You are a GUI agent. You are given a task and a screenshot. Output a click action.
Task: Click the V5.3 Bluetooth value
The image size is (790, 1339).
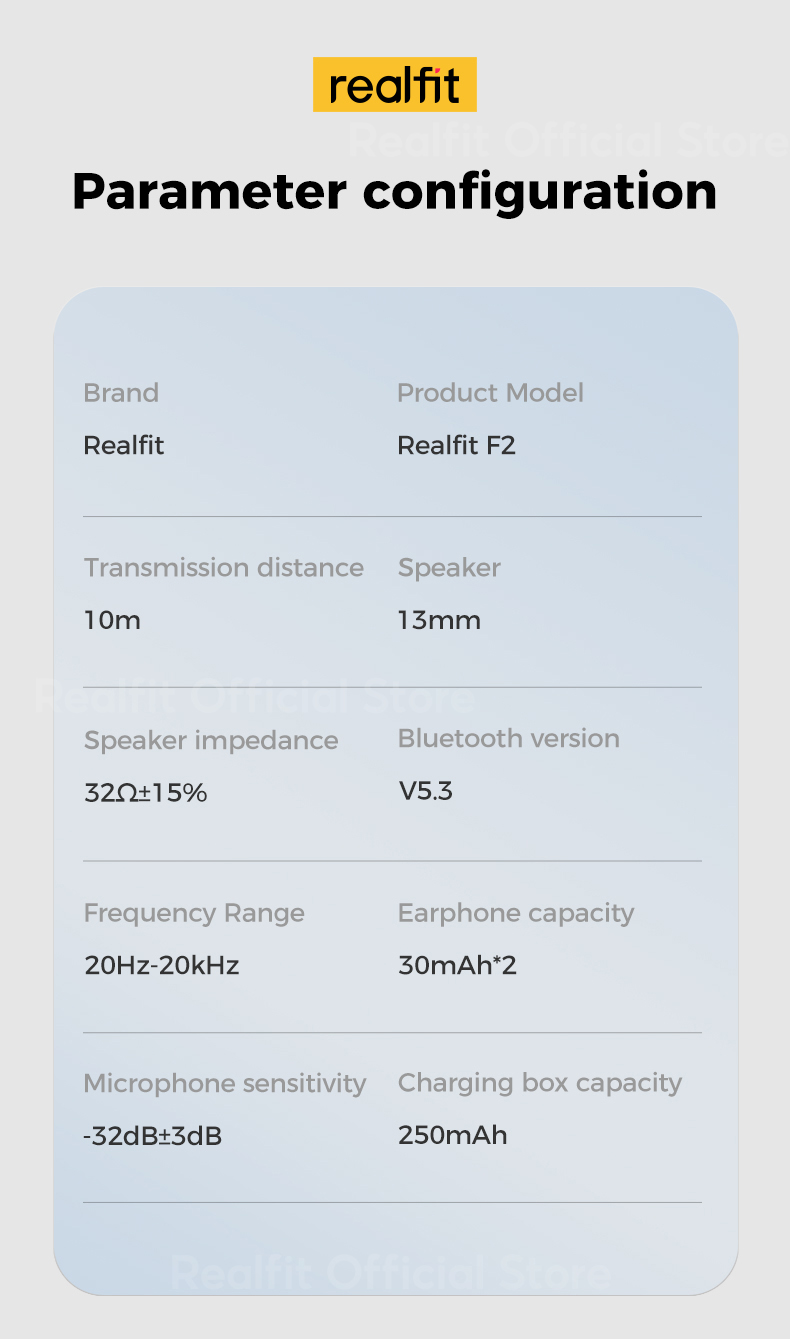426,792
